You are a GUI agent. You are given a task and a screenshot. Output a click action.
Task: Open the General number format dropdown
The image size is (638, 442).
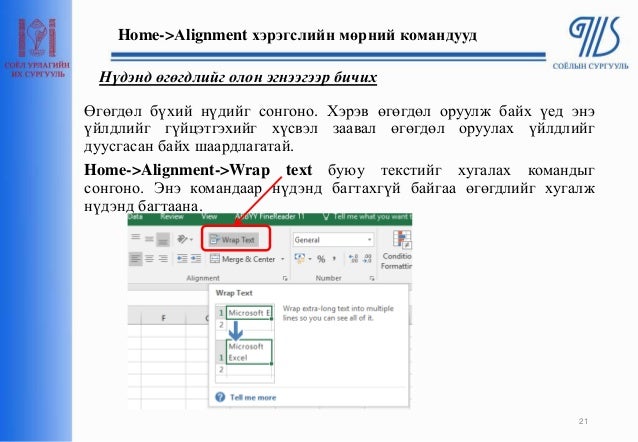333,240
